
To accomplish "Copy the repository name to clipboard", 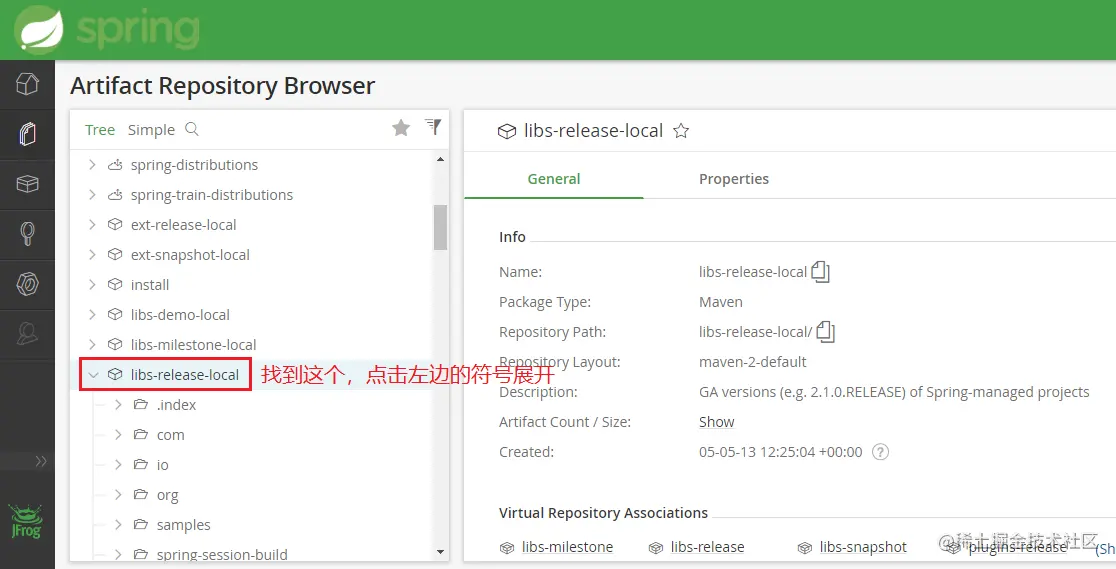I will click(x=821, y=271).
